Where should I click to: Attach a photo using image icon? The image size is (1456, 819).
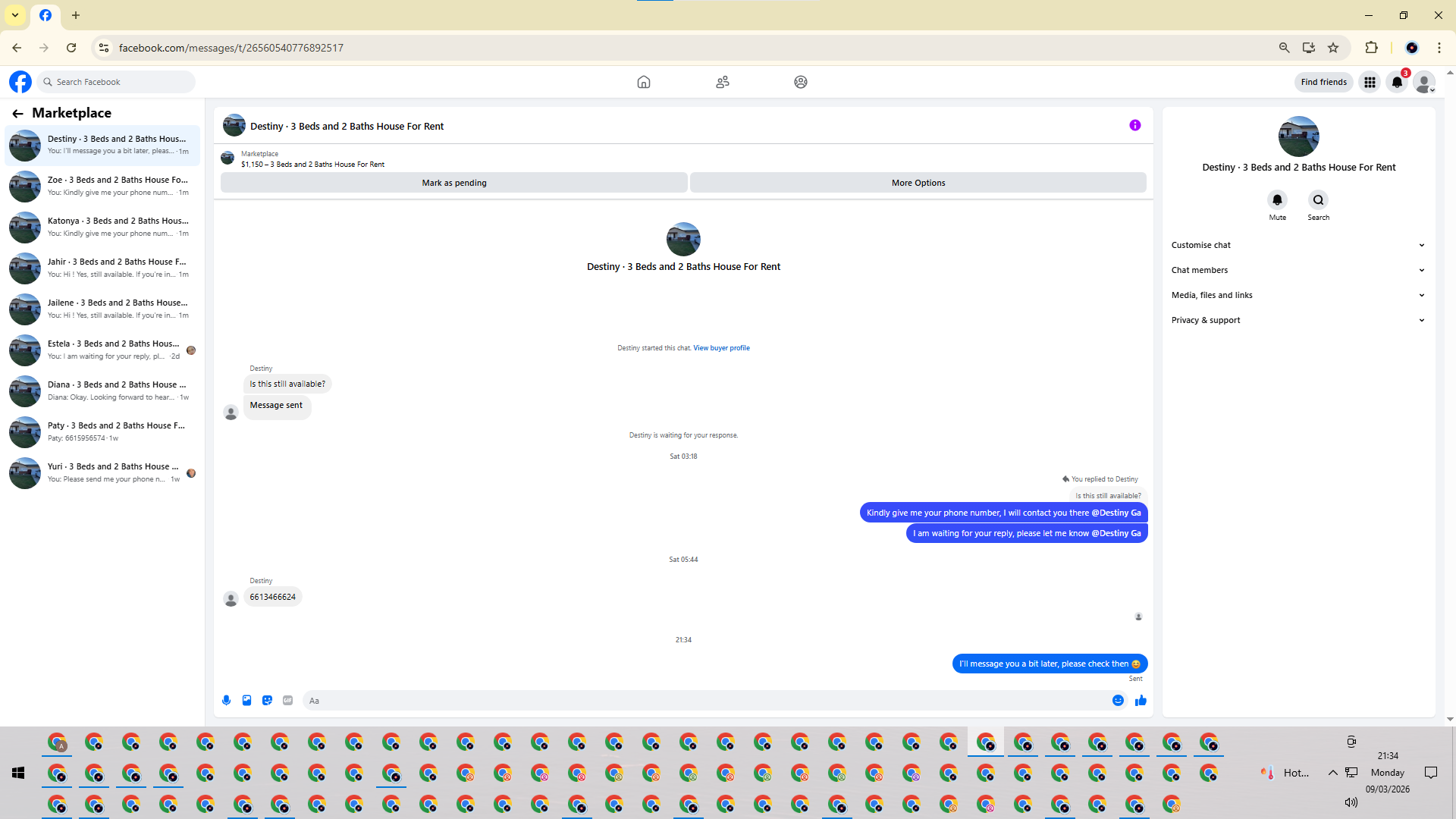click(x=246, y=701)
